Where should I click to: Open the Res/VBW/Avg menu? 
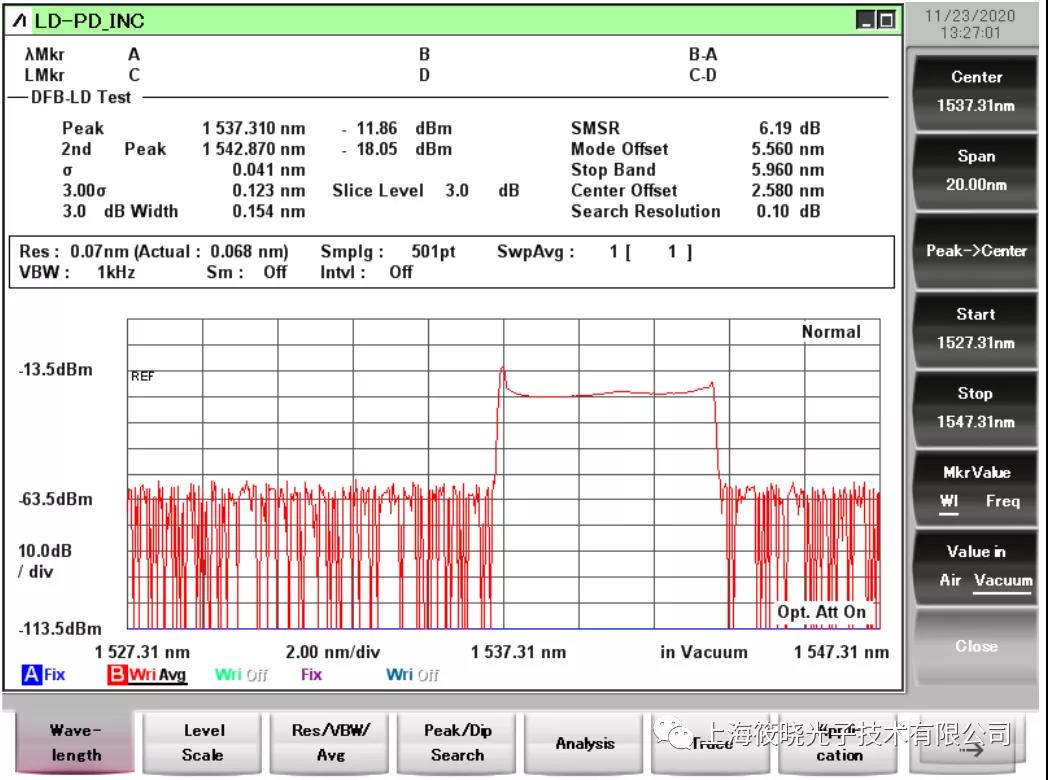331,743
